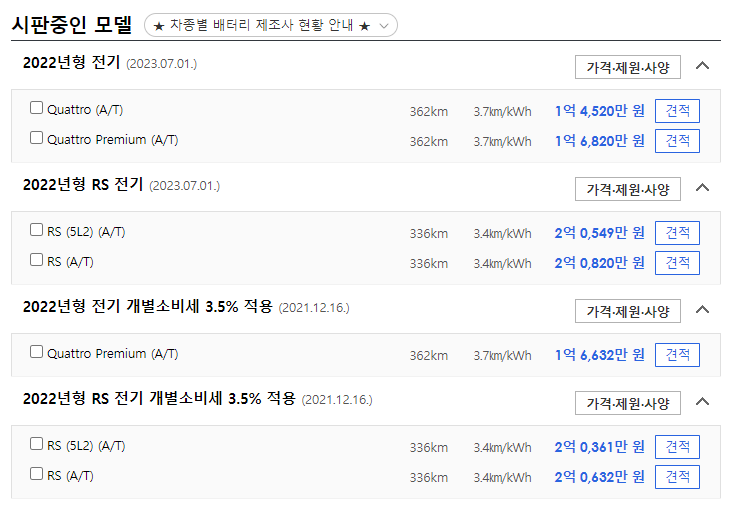Open 가격·제원·사양 for 2022년형 RS 전기 개별소비세 3.5%
Viewport: 738px width, 507px height.
628,403
